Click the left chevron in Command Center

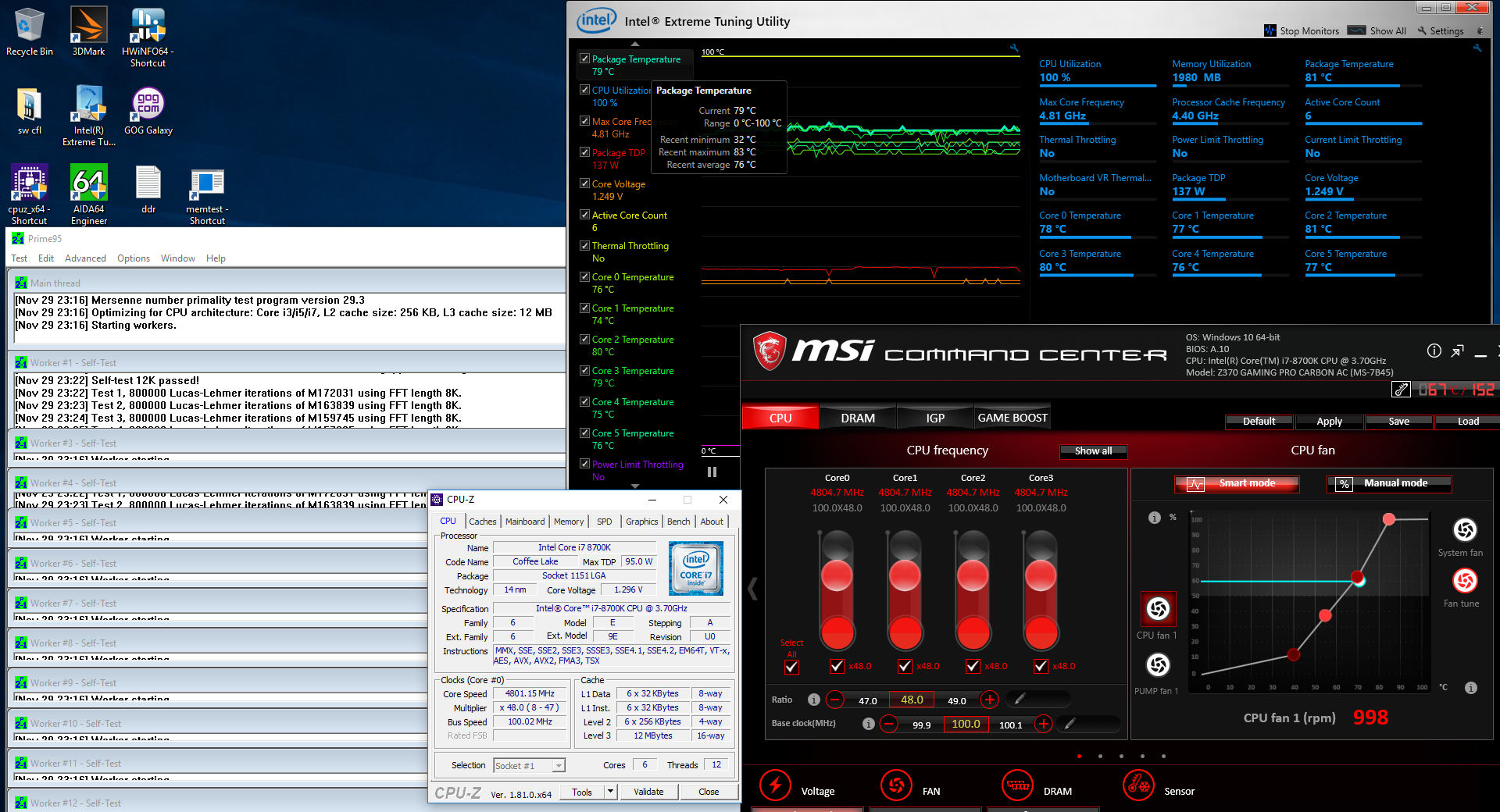click(x=752, y=588)
